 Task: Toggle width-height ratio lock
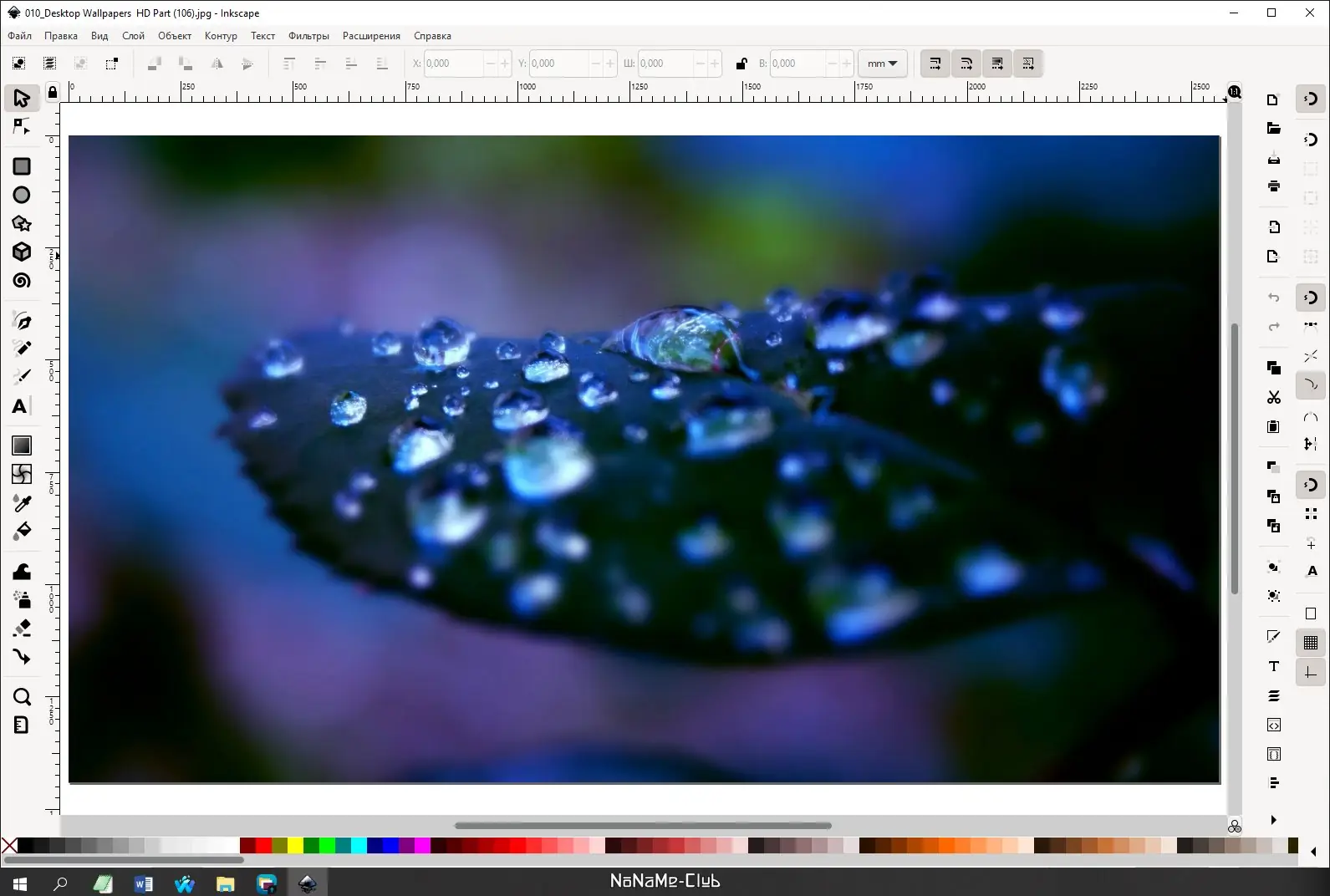click(741, 64)
